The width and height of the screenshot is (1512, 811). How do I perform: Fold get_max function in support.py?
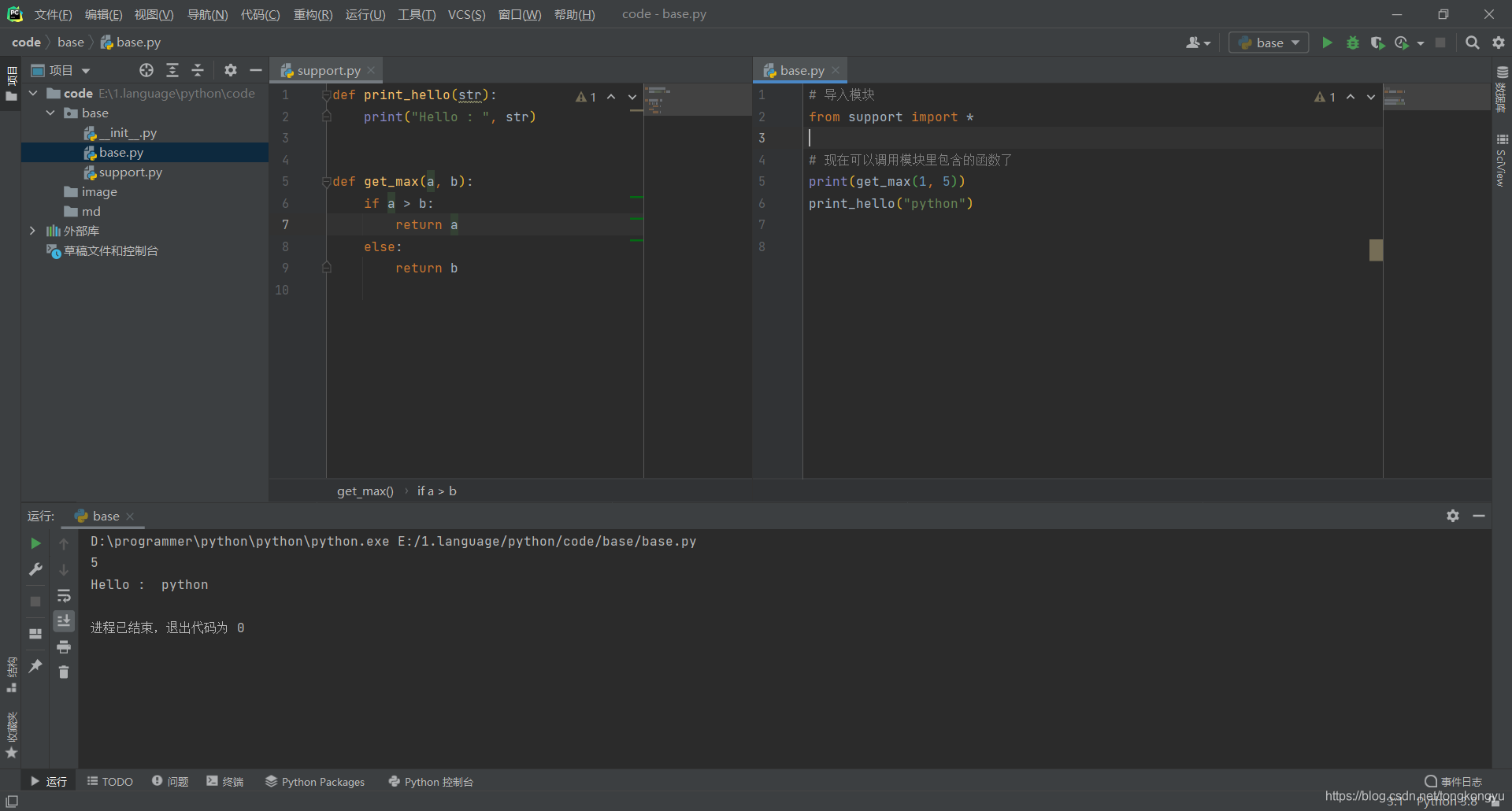326,181
